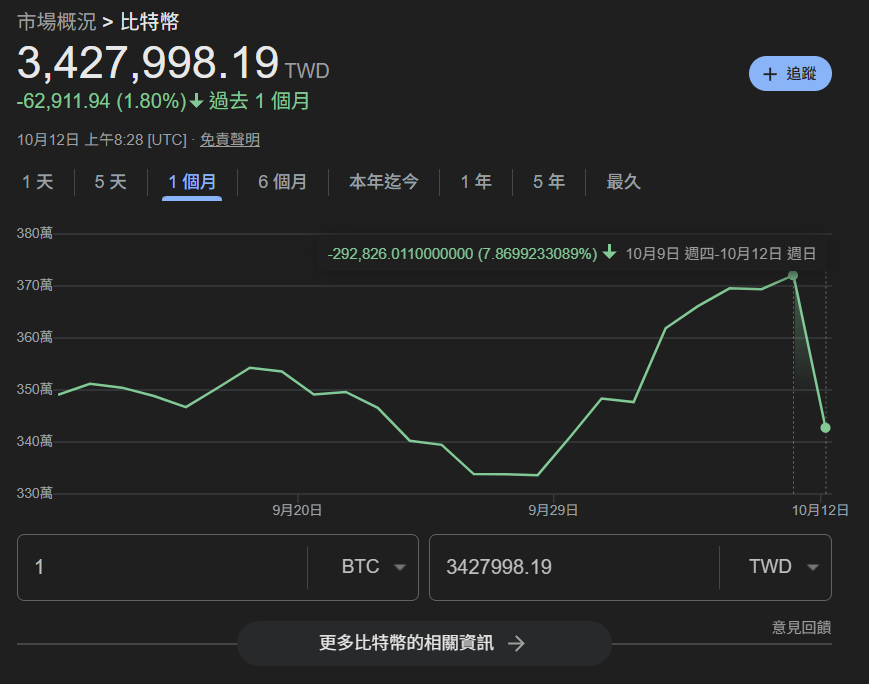Choose the 1 年 chart range
This screenshot has height=684, width=869.
(476, 182)
